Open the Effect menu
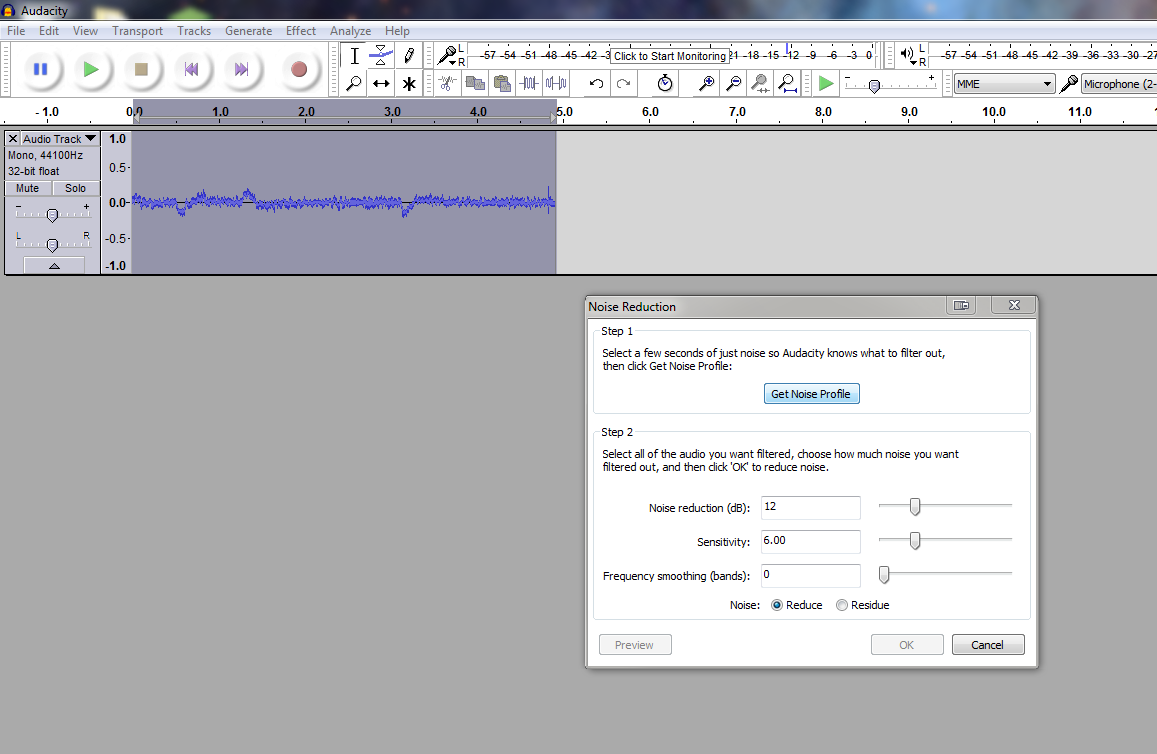The image size is (1157, 754). tap(301, 31)
